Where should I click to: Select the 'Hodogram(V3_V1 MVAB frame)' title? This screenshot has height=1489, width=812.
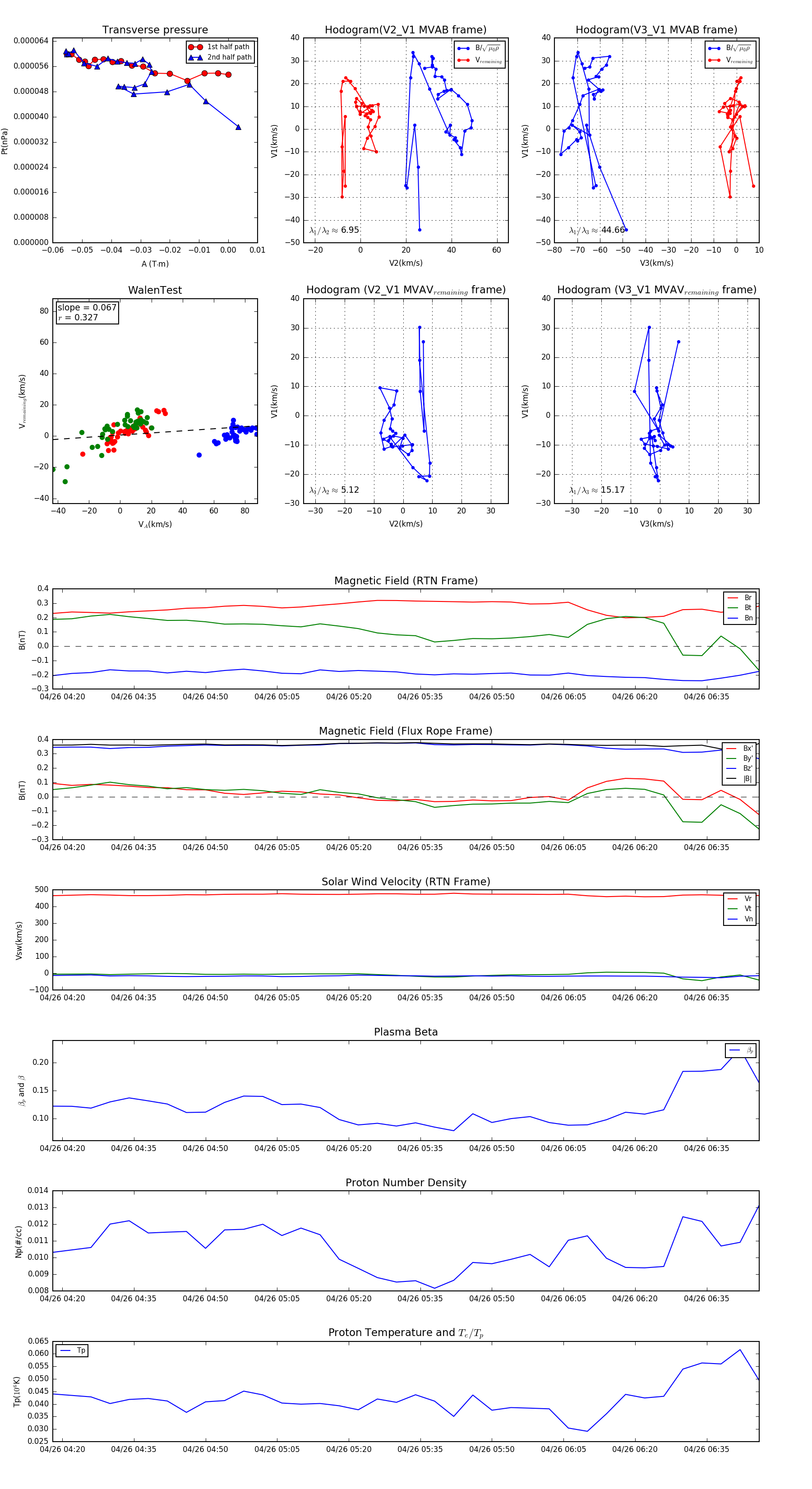coord(656,30)
